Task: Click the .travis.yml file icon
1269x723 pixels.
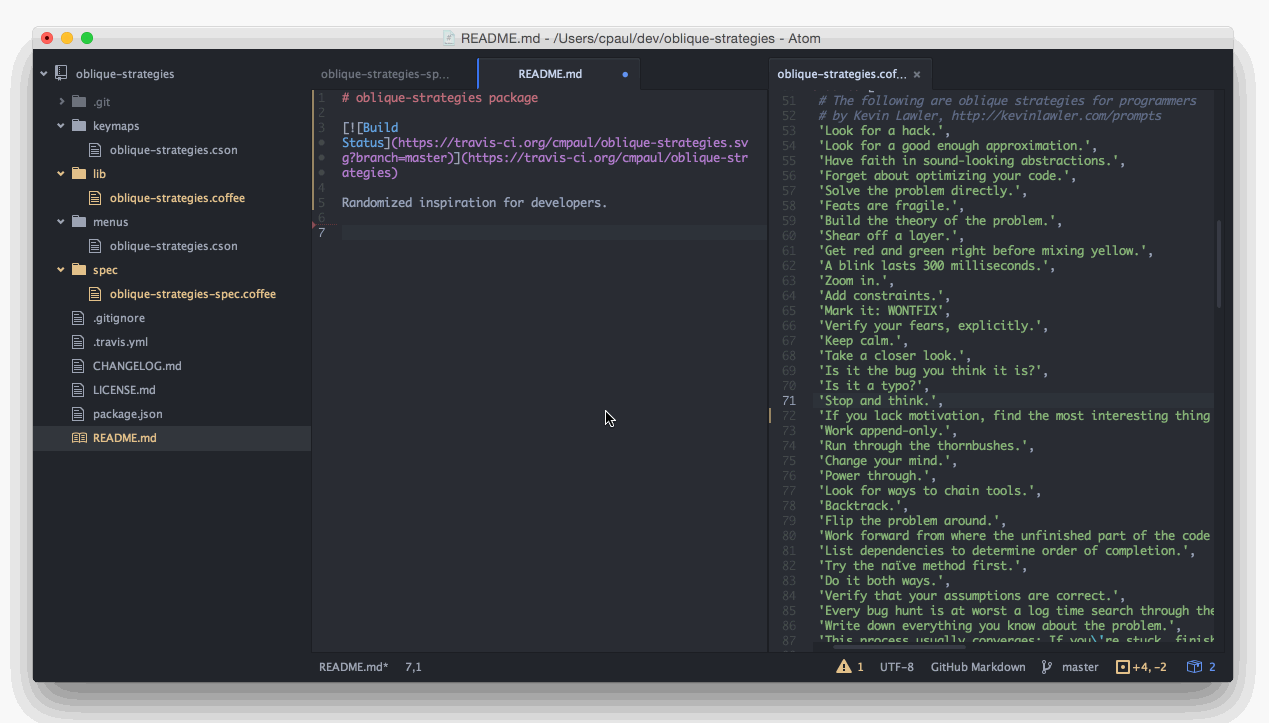Action: [x=78, y=342]
